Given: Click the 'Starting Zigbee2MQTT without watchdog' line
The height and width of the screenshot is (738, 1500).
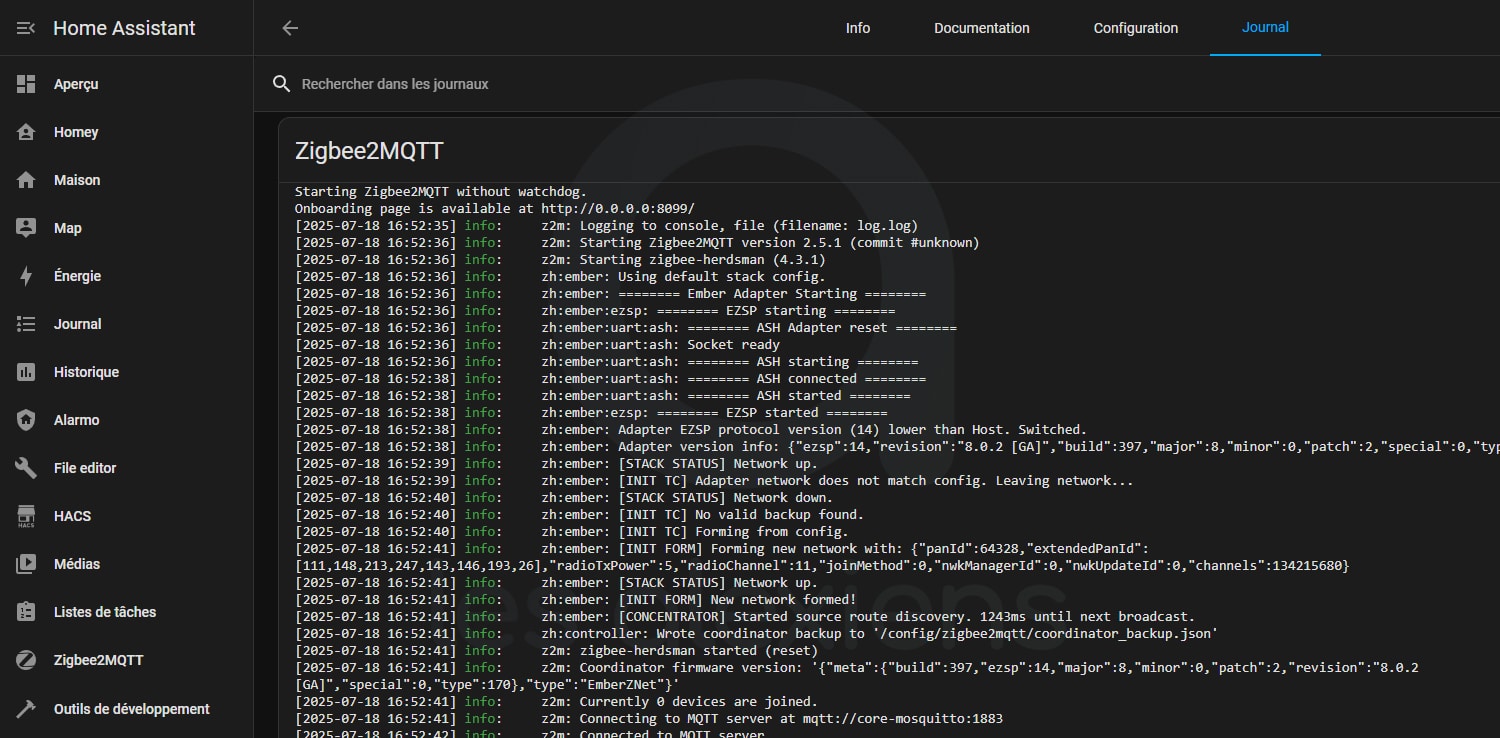Looking at the screenshot, I should [x=441, y=191].
